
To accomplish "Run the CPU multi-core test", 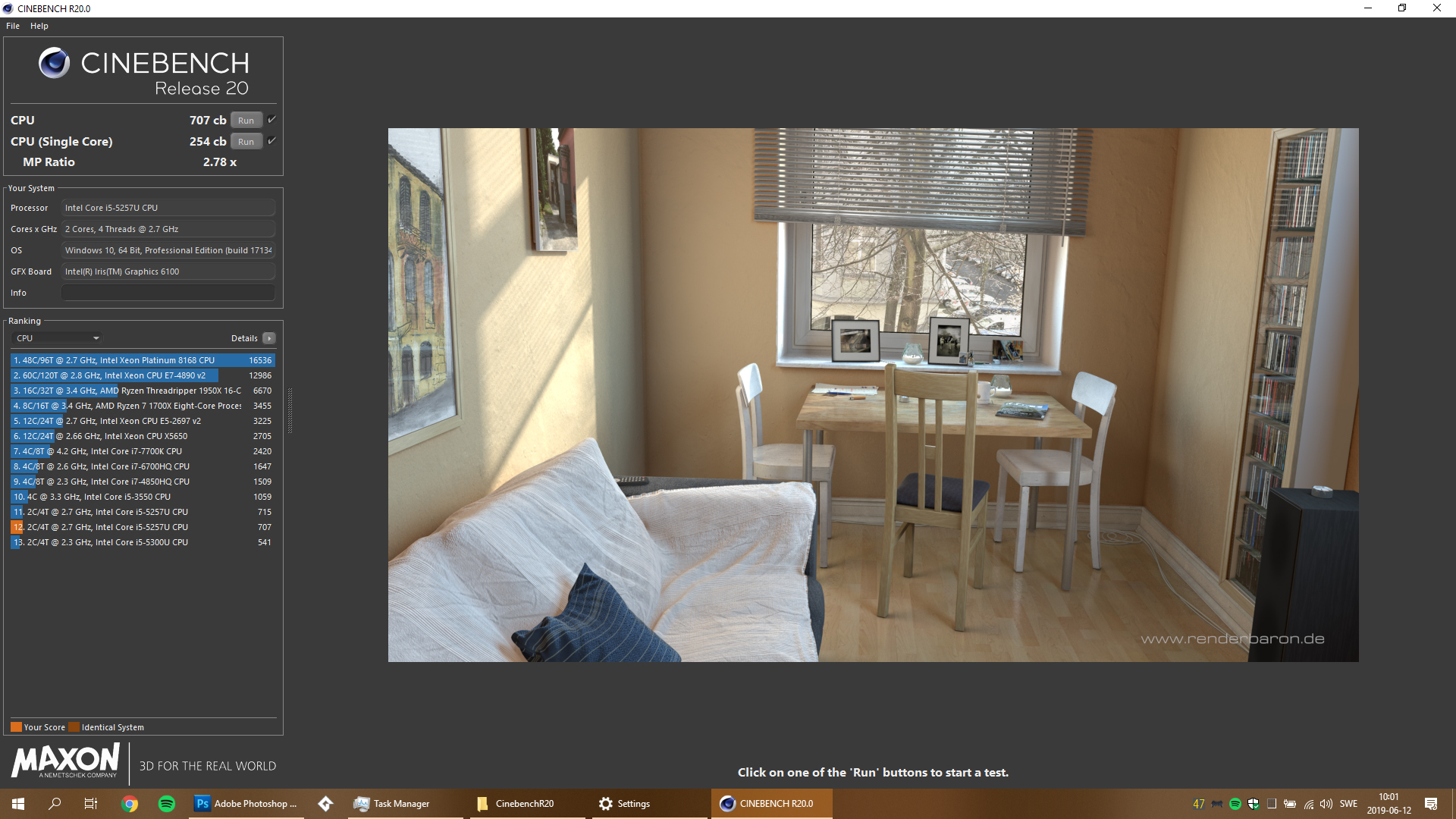I will 246,121.
